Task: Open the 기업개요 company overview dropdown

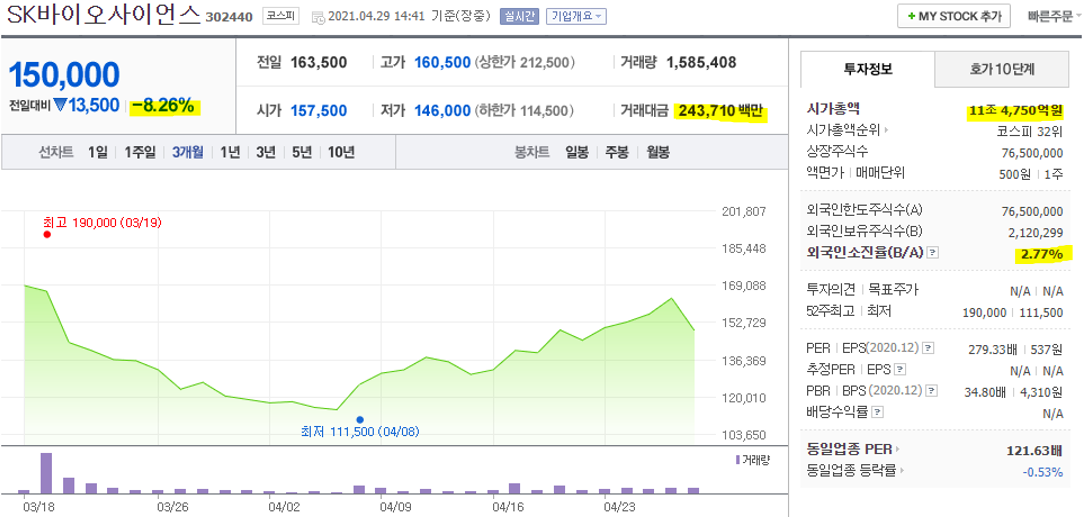Action: (576, 16)
